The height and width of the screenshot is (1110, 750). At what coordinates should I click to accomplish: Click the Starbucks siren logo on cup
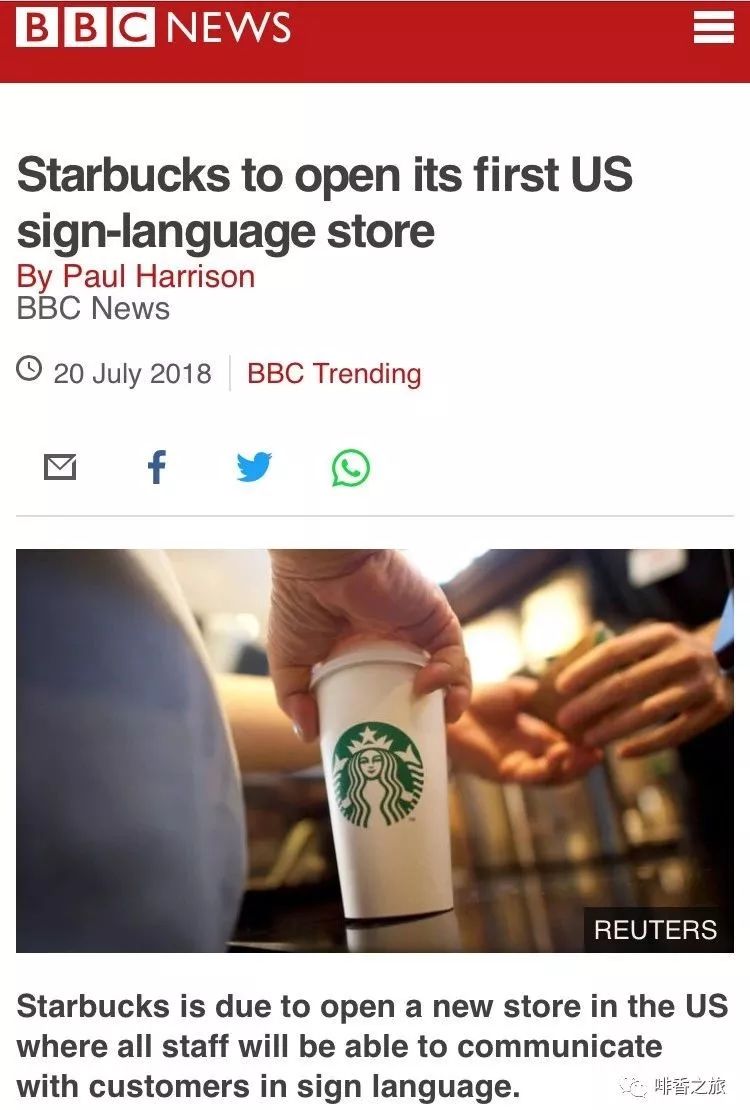[x=377, y=774]
